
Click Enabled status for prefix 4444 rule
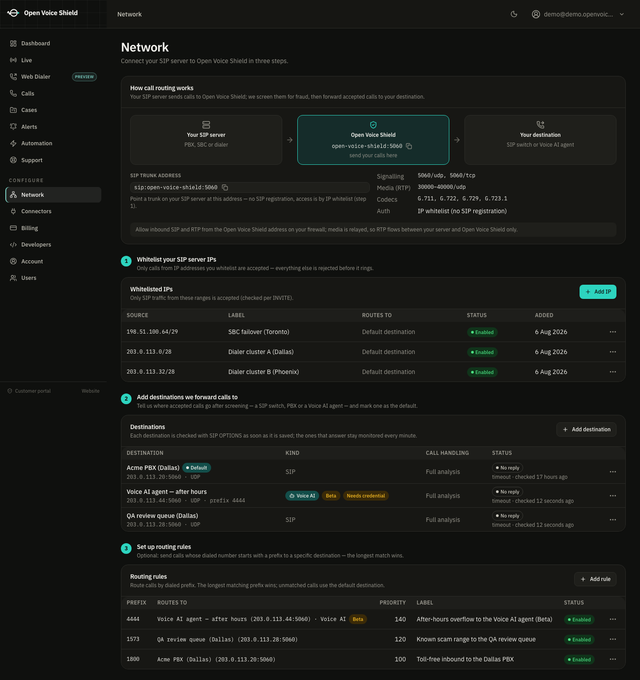click(579, 620)
